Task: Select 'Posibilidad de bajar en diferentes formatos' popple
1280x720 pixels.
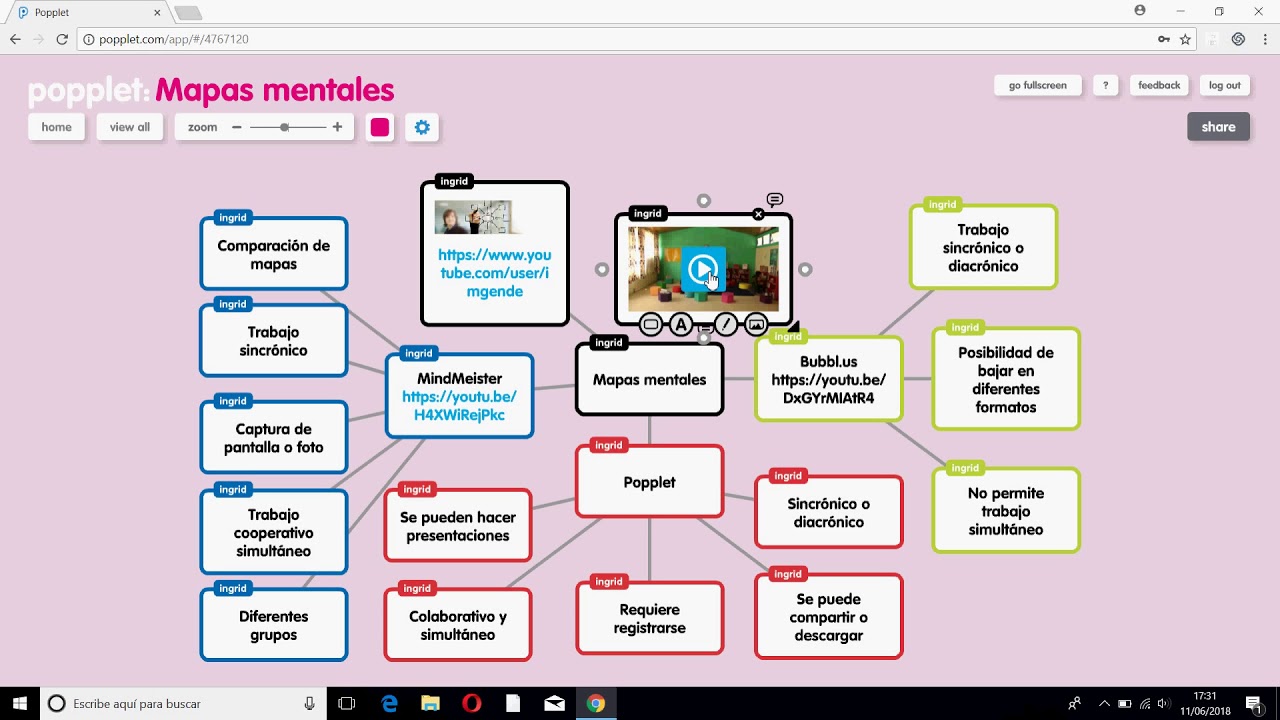Action: coord(1006,379)
